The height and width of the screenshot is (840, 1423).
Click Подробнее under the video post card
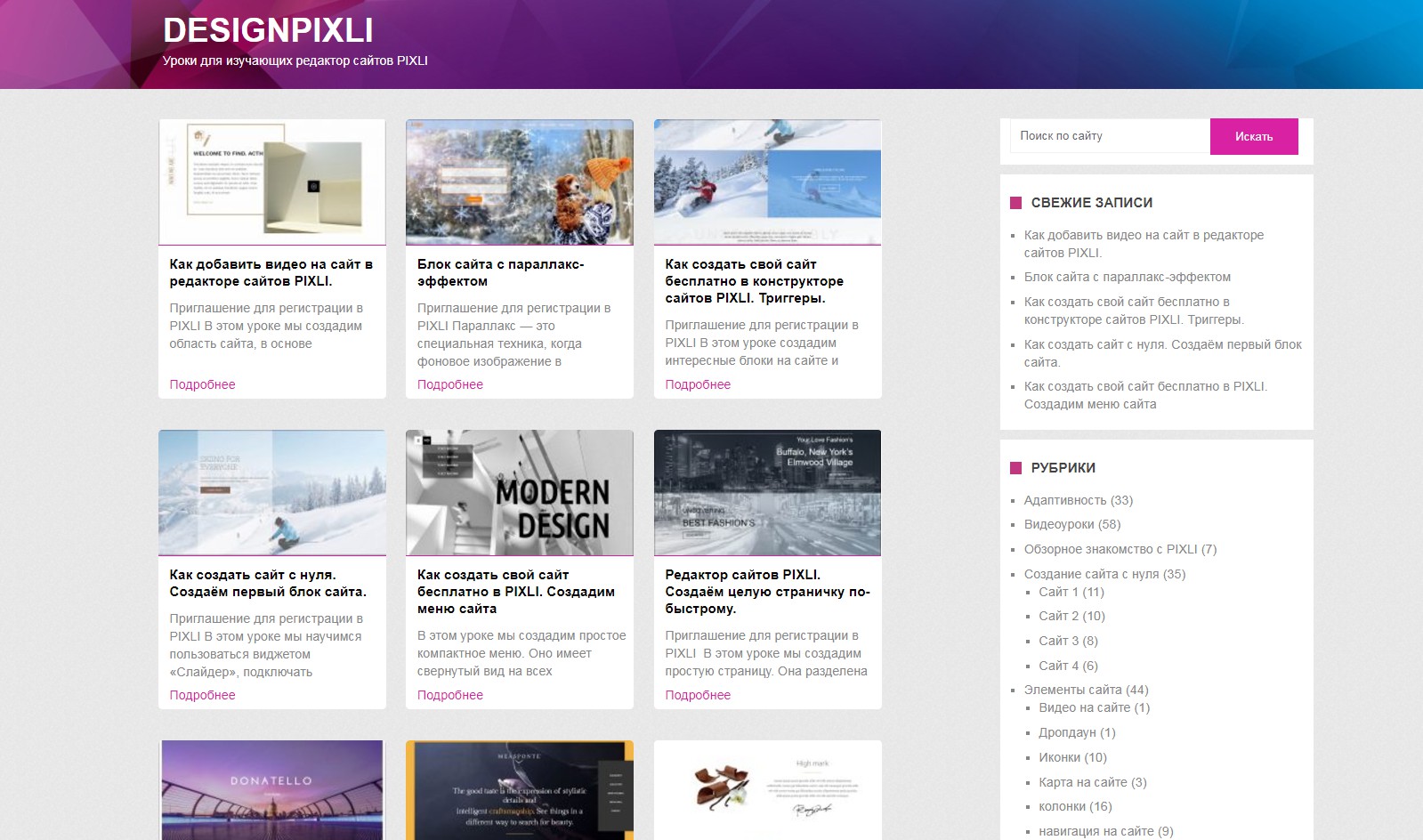pos(203,384)
